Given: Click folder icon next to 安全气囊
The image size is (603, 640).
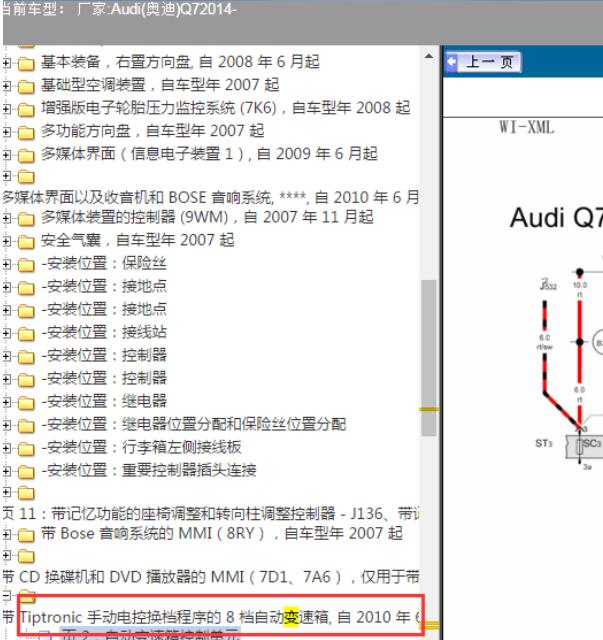Looking at the screenshot, I should pos(26,241).
